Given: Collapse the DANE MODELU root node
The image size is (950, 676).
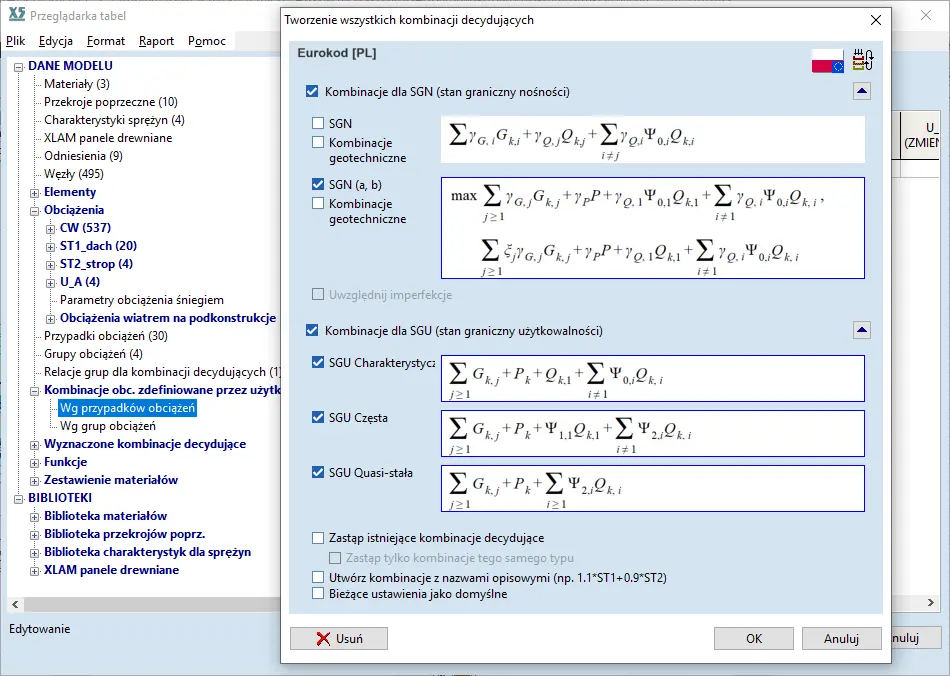Looking at the screenshot, I should (x=19, y=66).
